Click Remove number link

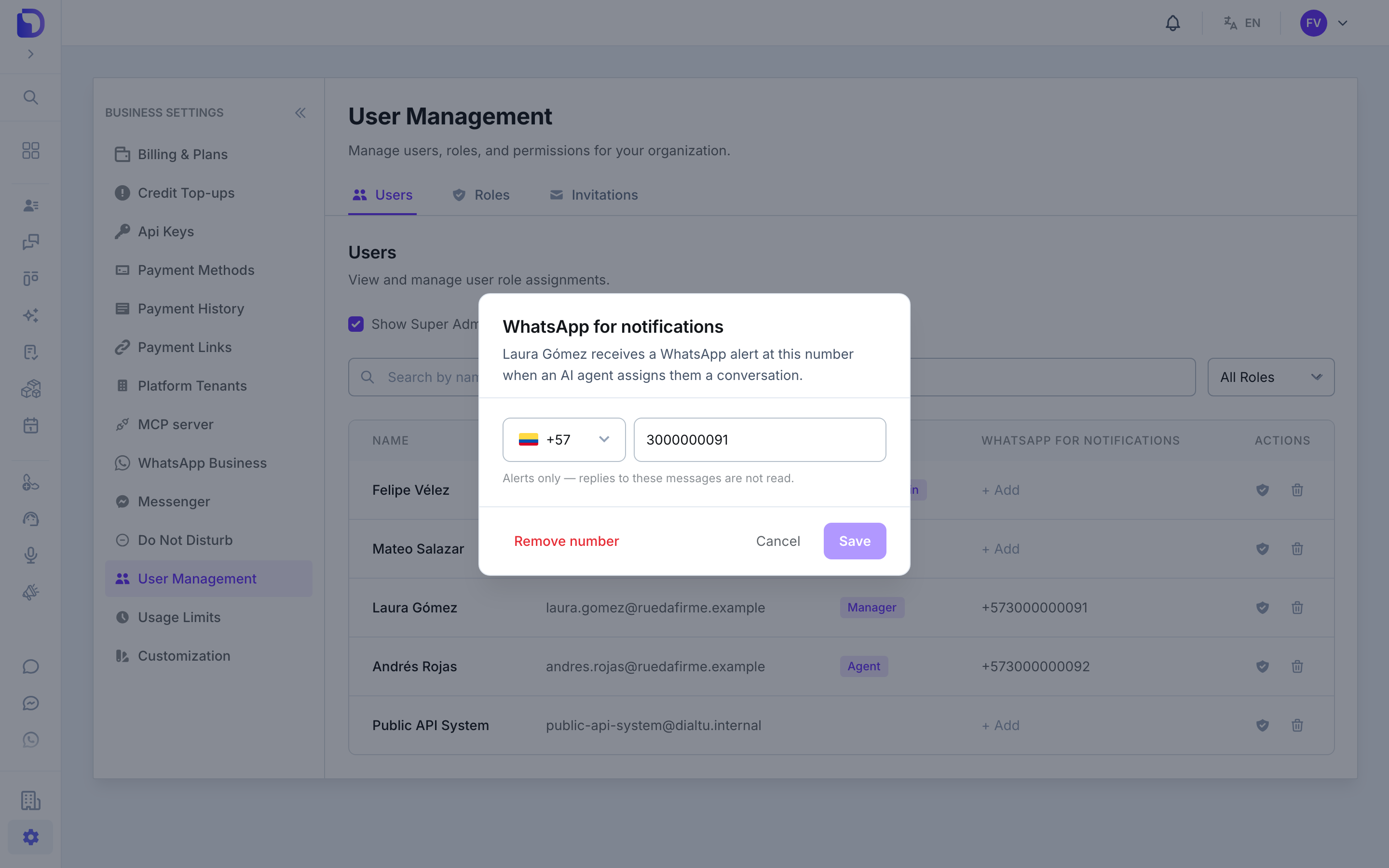click(567, 541)
